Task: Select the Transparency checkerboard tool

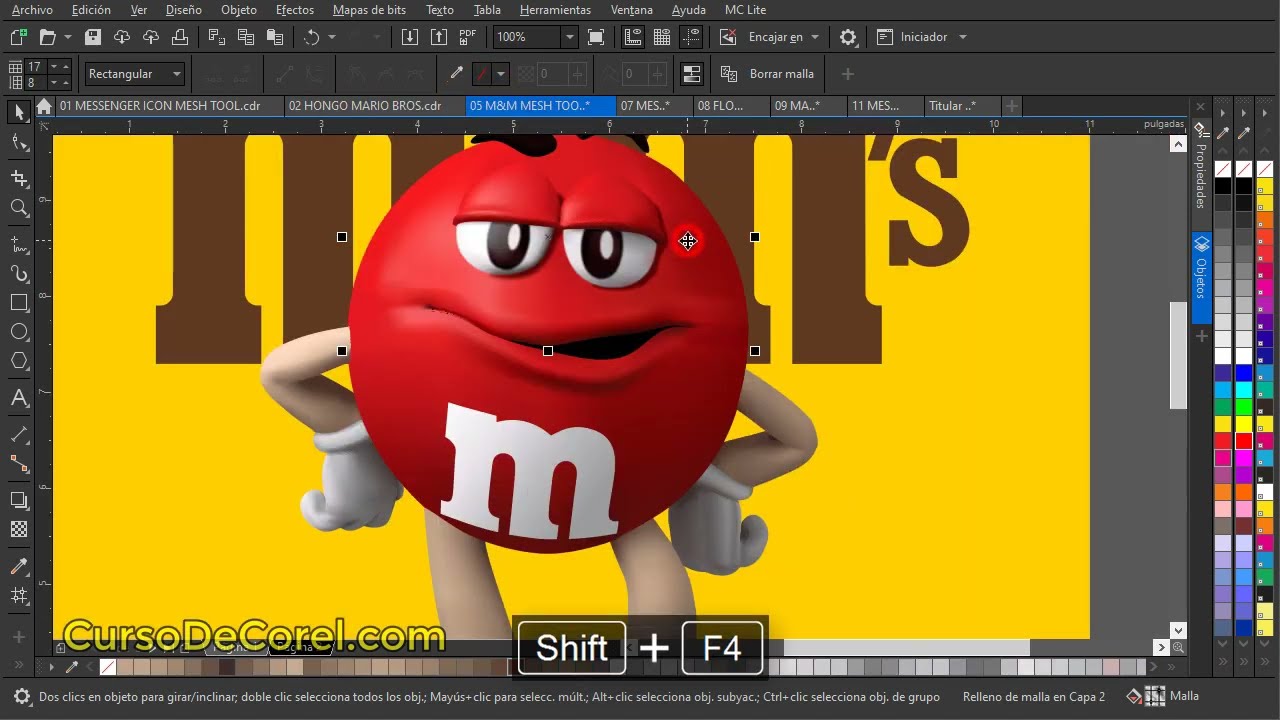Action: coord(18,530)
